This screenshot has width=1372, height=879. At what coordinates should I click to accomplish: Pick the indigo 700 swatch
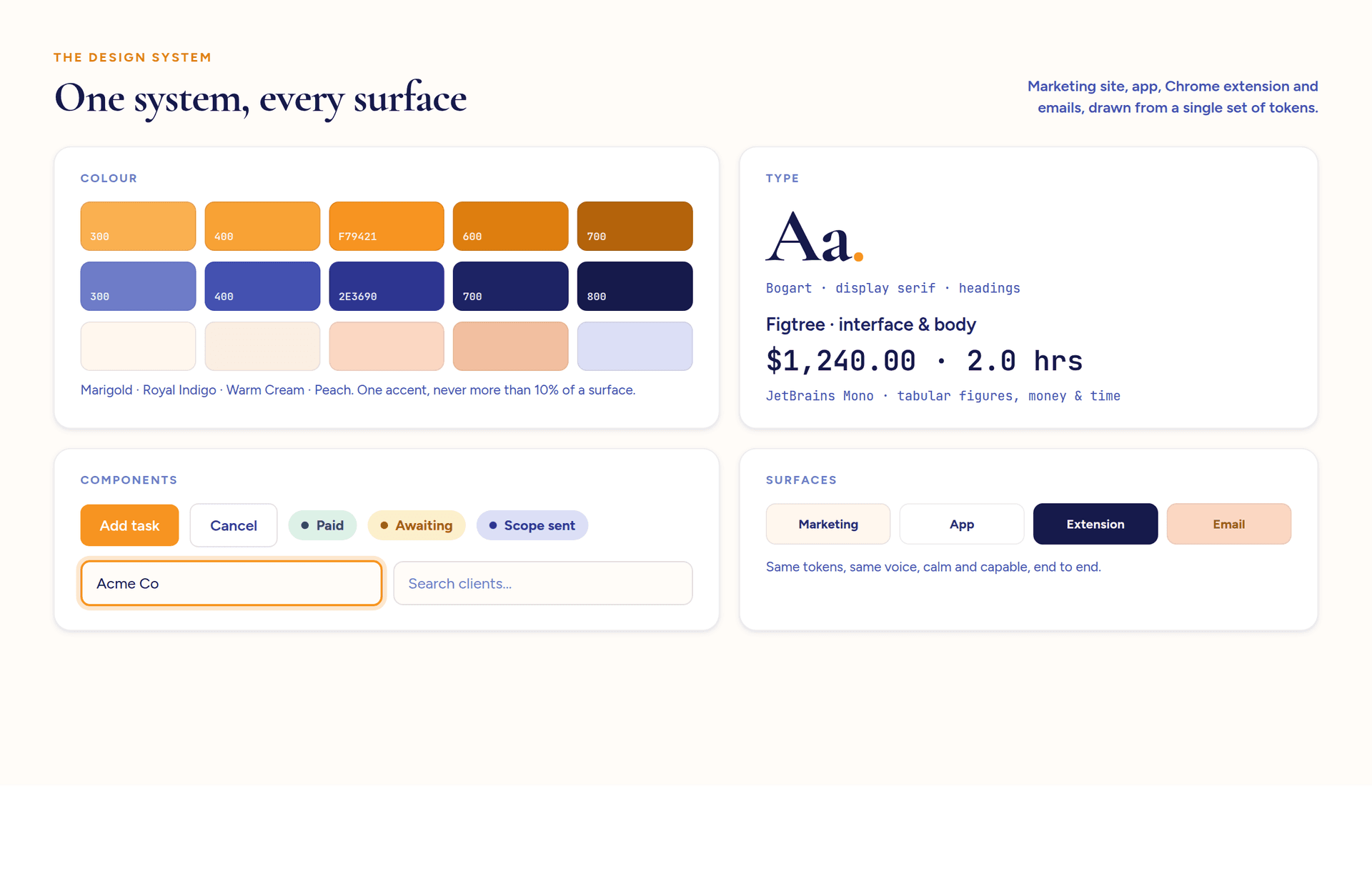(511, 286)
